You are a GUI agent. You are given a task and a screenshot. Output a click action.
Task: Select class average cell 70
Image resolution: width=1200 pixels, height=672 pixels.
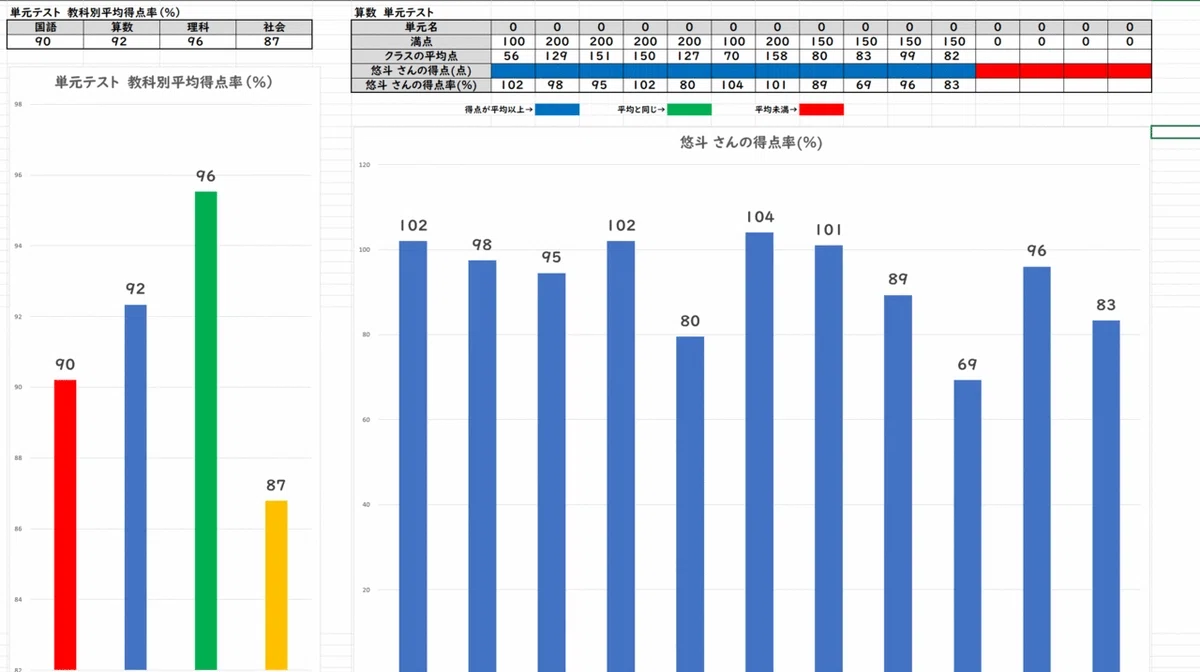(x=733, y=56)
